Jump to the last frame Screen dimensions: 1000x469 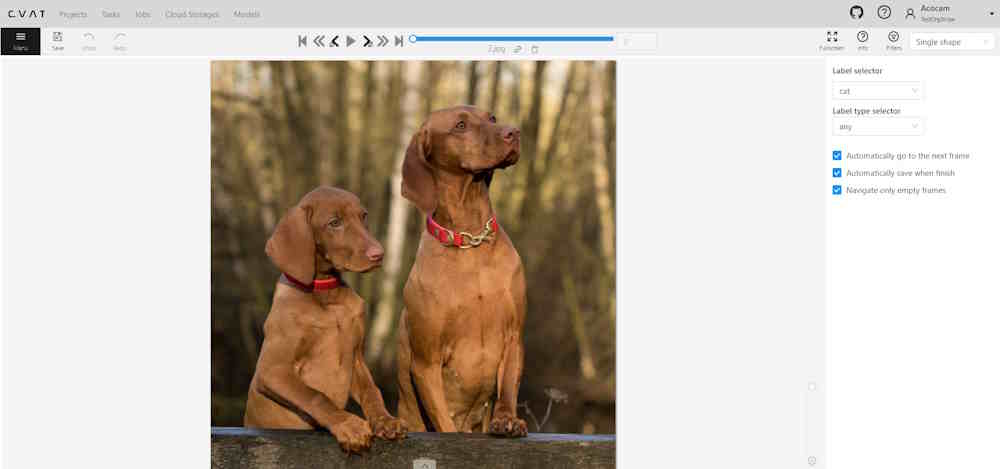tap(399, 41)
